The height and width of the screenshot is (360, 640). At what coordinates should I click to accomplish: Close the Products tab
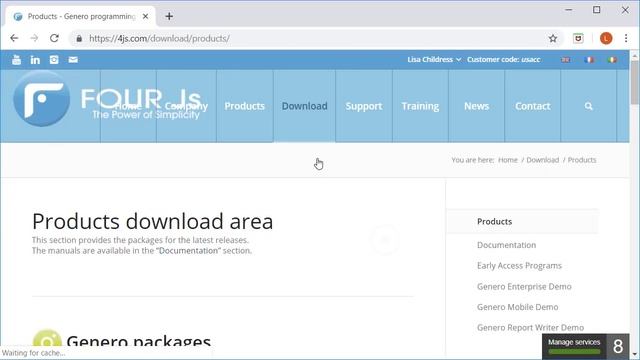[x=145, y=16]
